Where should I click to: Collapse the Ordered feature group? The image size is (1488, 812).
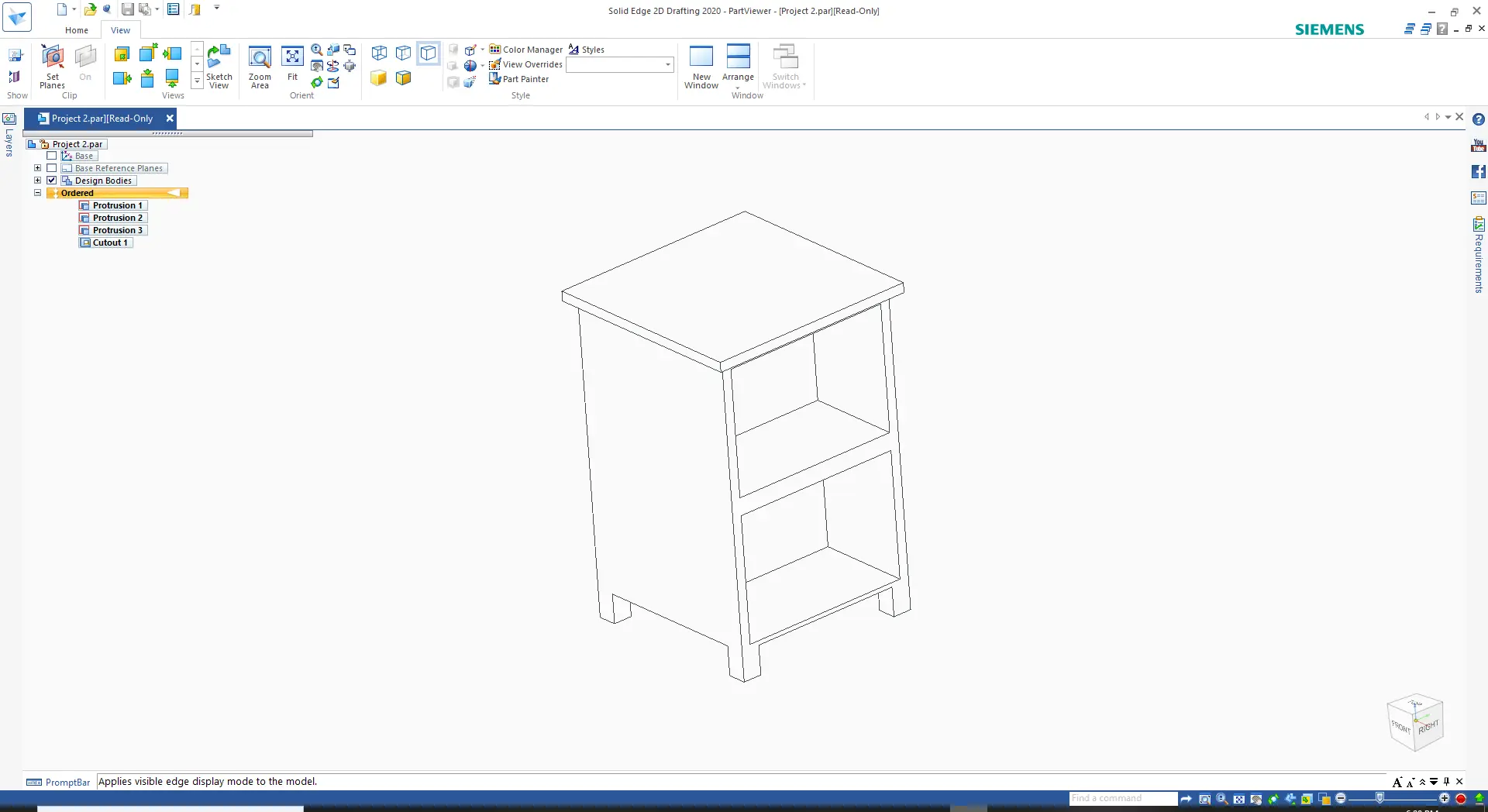coord(37,193)
